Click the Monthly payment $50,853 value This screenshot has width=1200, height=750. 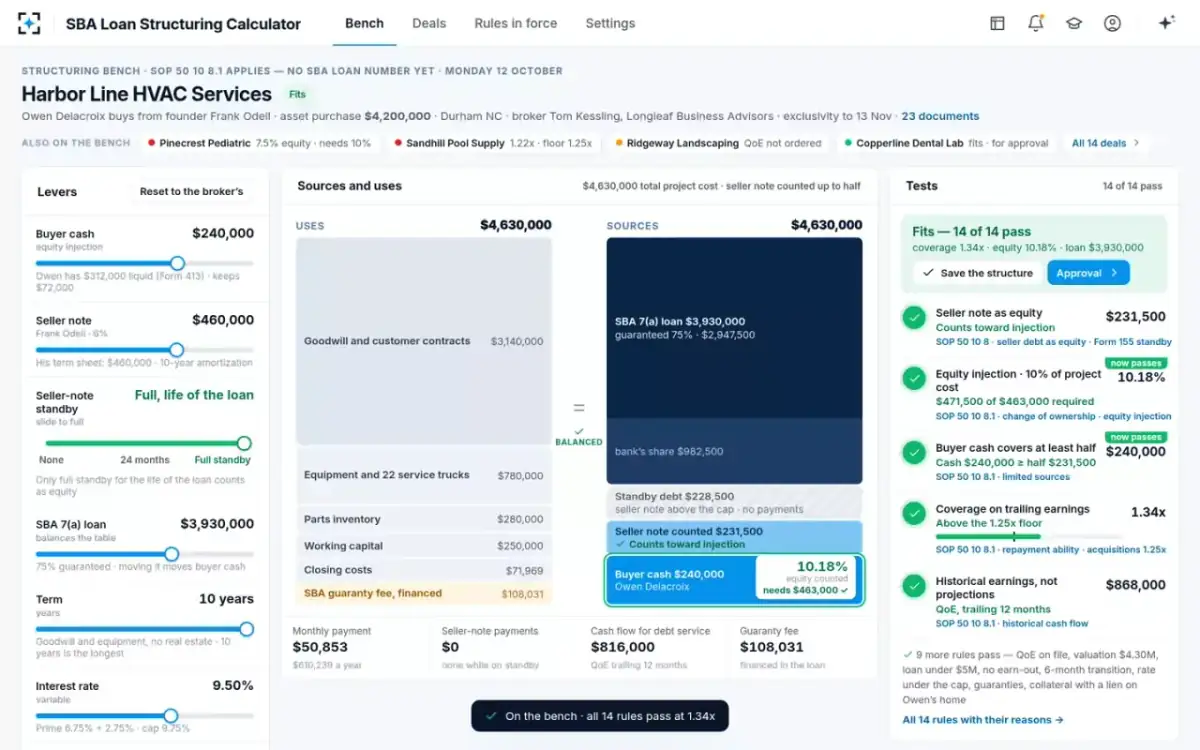pos(320,647)
